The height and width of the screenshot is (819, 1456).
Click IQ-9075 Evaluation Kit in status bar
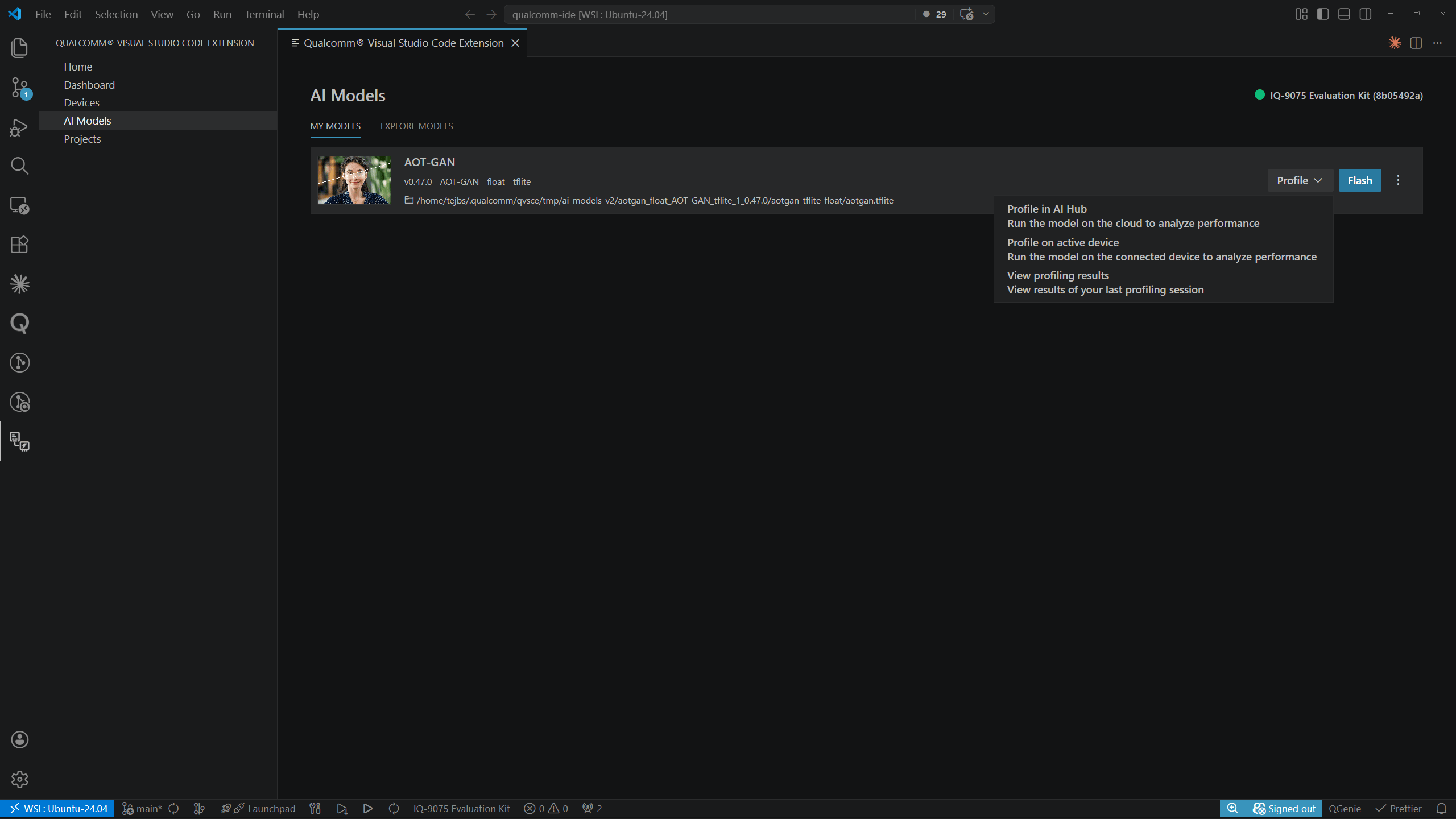coord(461,809)
